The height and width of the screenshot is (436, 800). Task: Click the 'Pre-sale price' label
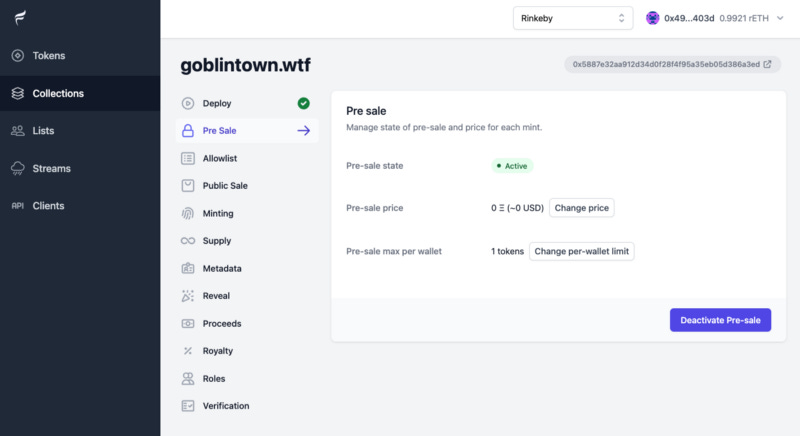pos(374,208)
